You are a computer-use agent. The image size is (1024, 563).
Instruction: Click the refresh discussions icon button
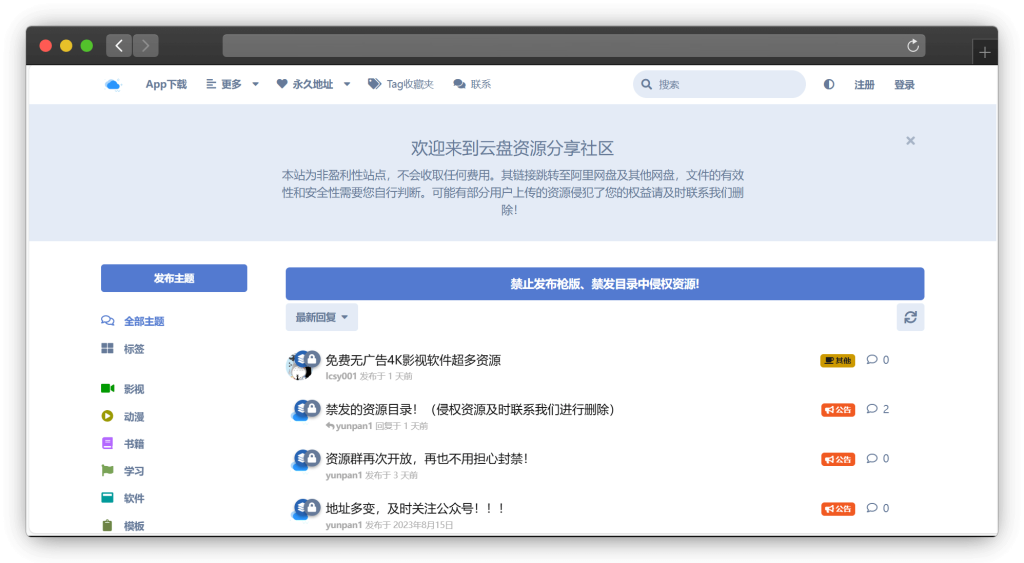910,317
